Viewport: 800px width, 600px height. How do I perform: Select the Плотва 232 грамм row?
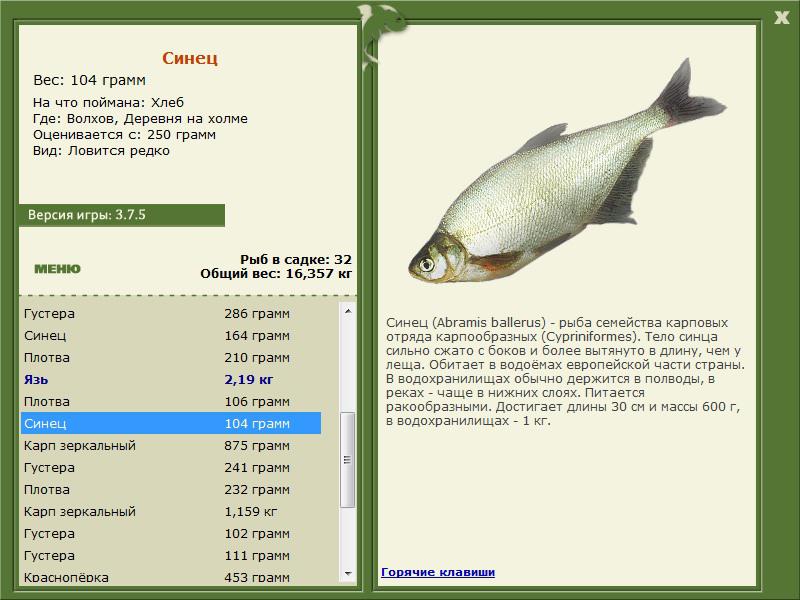click(171, 489)
